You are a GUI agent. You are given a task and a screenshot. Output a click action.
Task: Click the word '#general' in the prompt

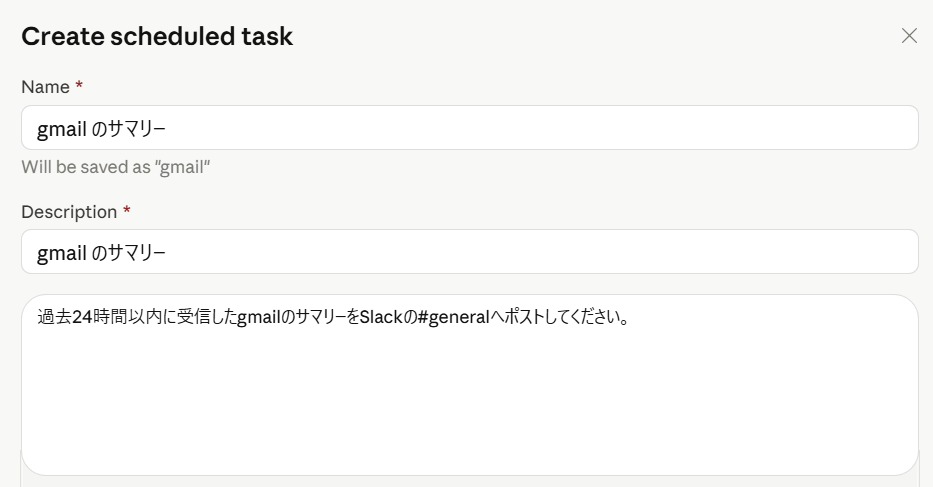click(453, 317)
